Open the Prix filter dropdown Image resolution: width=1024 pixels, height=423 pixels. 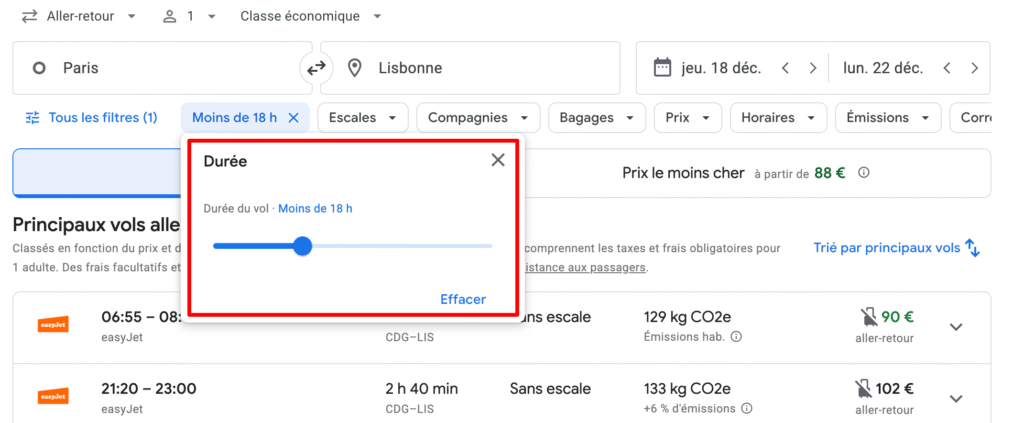(688, 118)
